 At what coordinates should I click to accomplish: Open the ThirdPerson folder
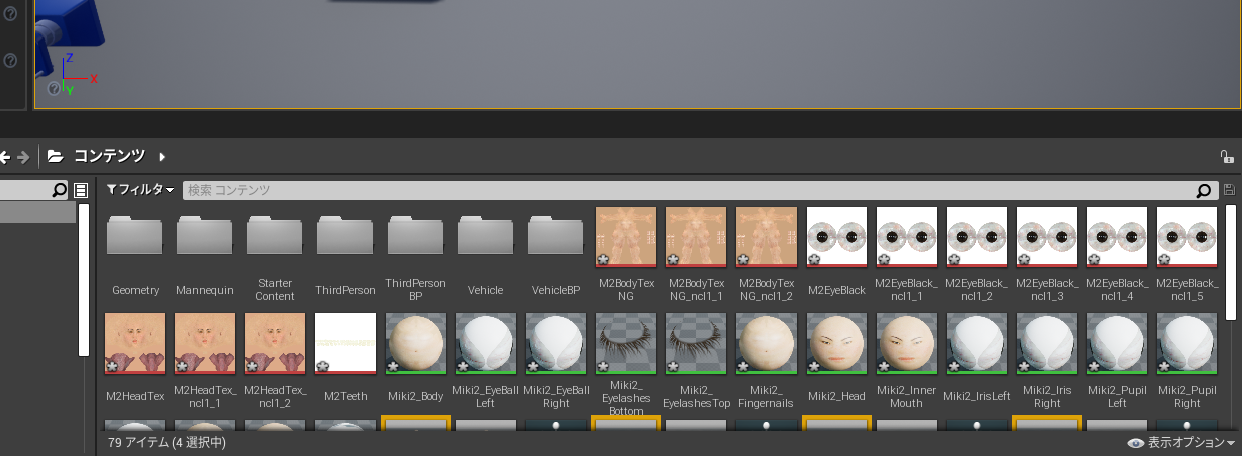click(x=345, y=237)
